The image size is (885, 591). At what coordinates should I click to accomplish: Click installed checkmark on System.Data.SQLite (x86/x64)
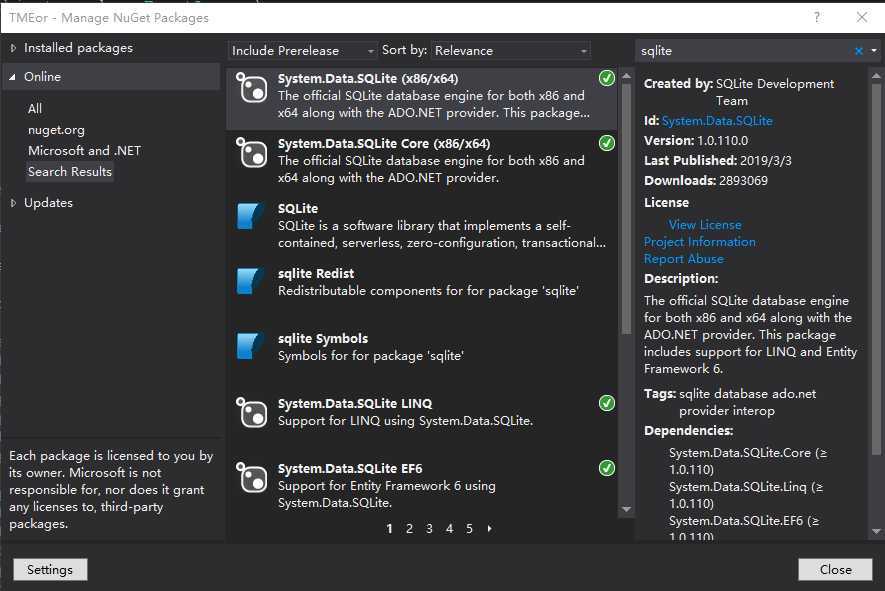click(607, 78)
